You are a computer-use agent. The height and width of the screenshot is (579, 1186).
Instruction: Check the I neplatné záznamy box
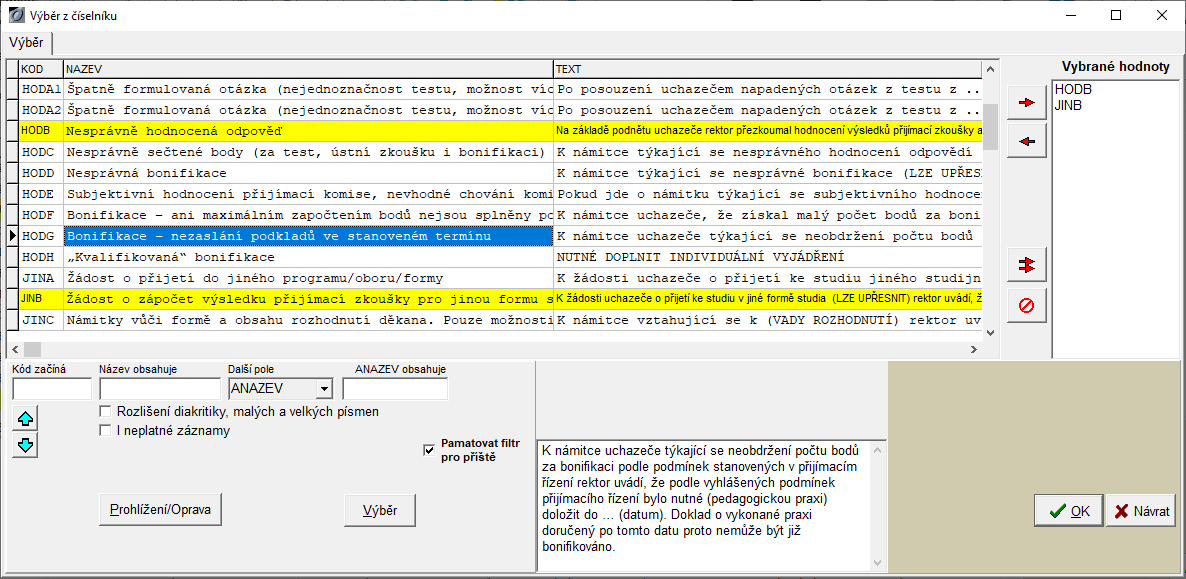[x=105, y=431]
